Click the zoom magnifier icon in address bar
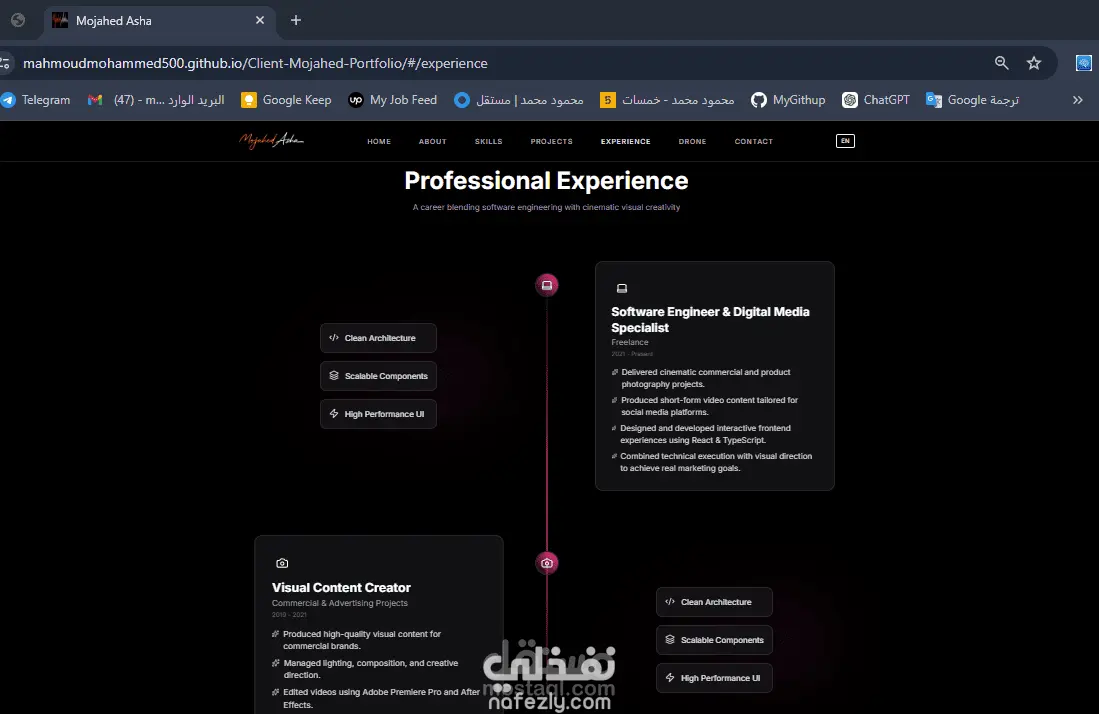Screen dimensions: 1099x714 click(x=1002, y=63)
